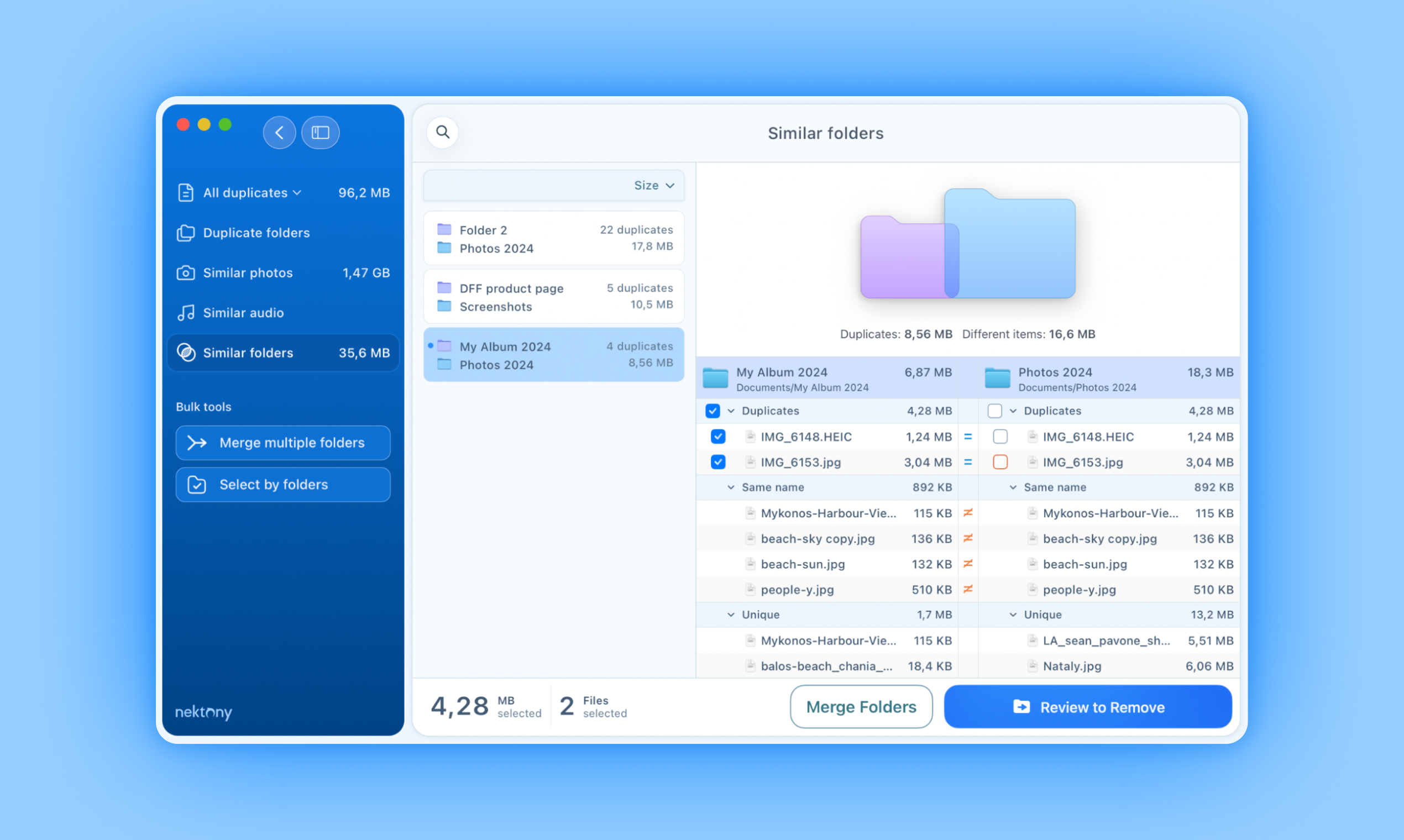Image resolution: width=1404 pixels, height=840 pixels.
Task: Click the Review to Remove button
Action: coord(1087,706)
